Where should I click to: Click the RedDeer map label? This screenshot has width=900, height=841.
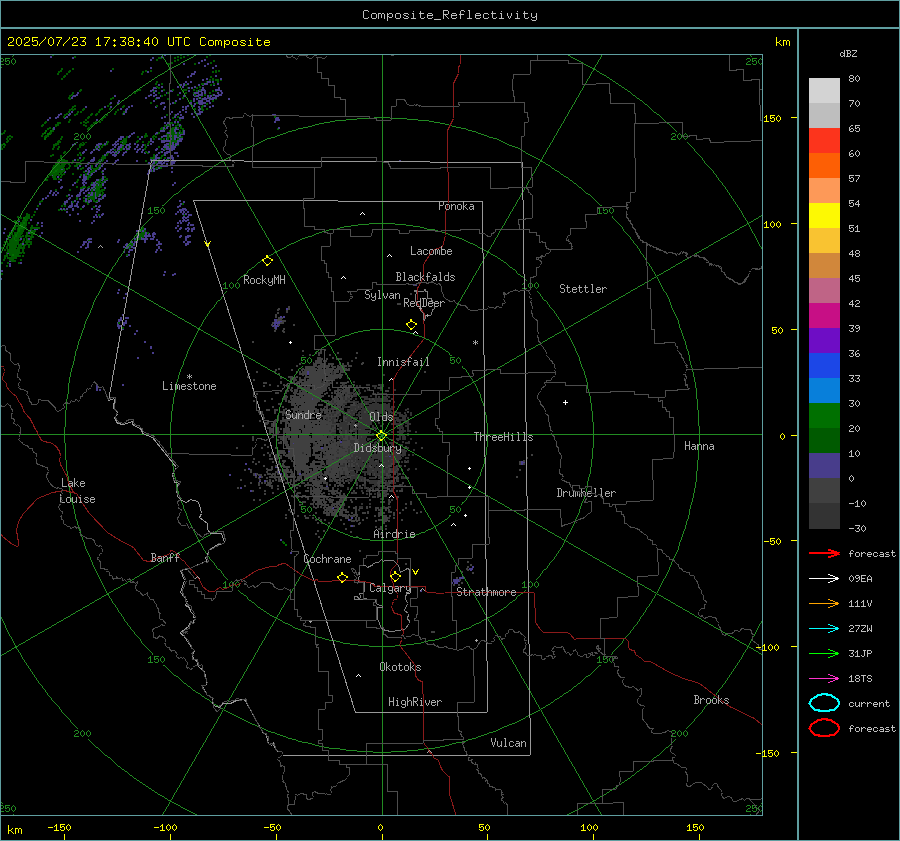424,303
